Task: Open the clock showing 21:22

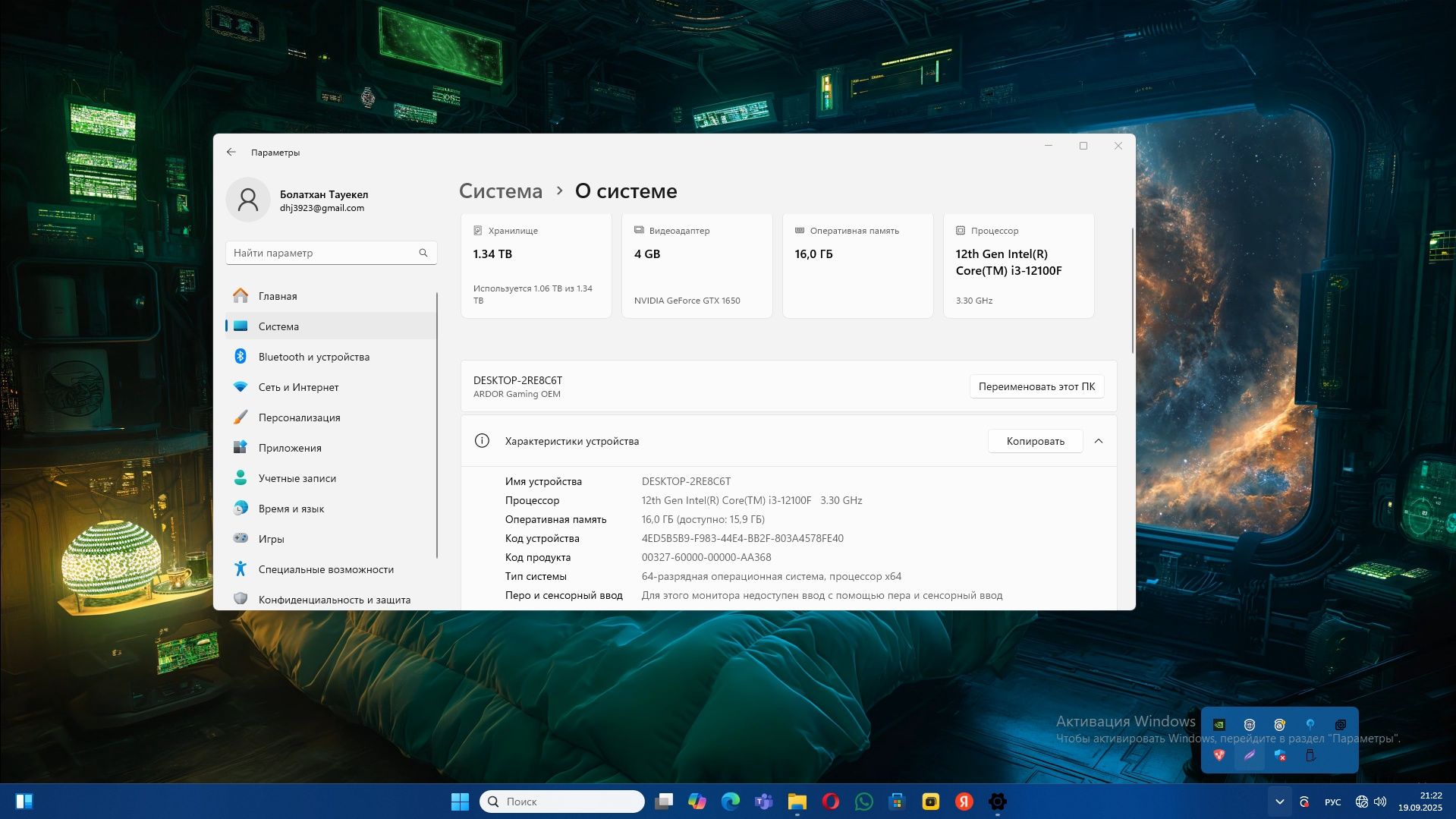Action: pyautogui.click(x=1420, y=802)
